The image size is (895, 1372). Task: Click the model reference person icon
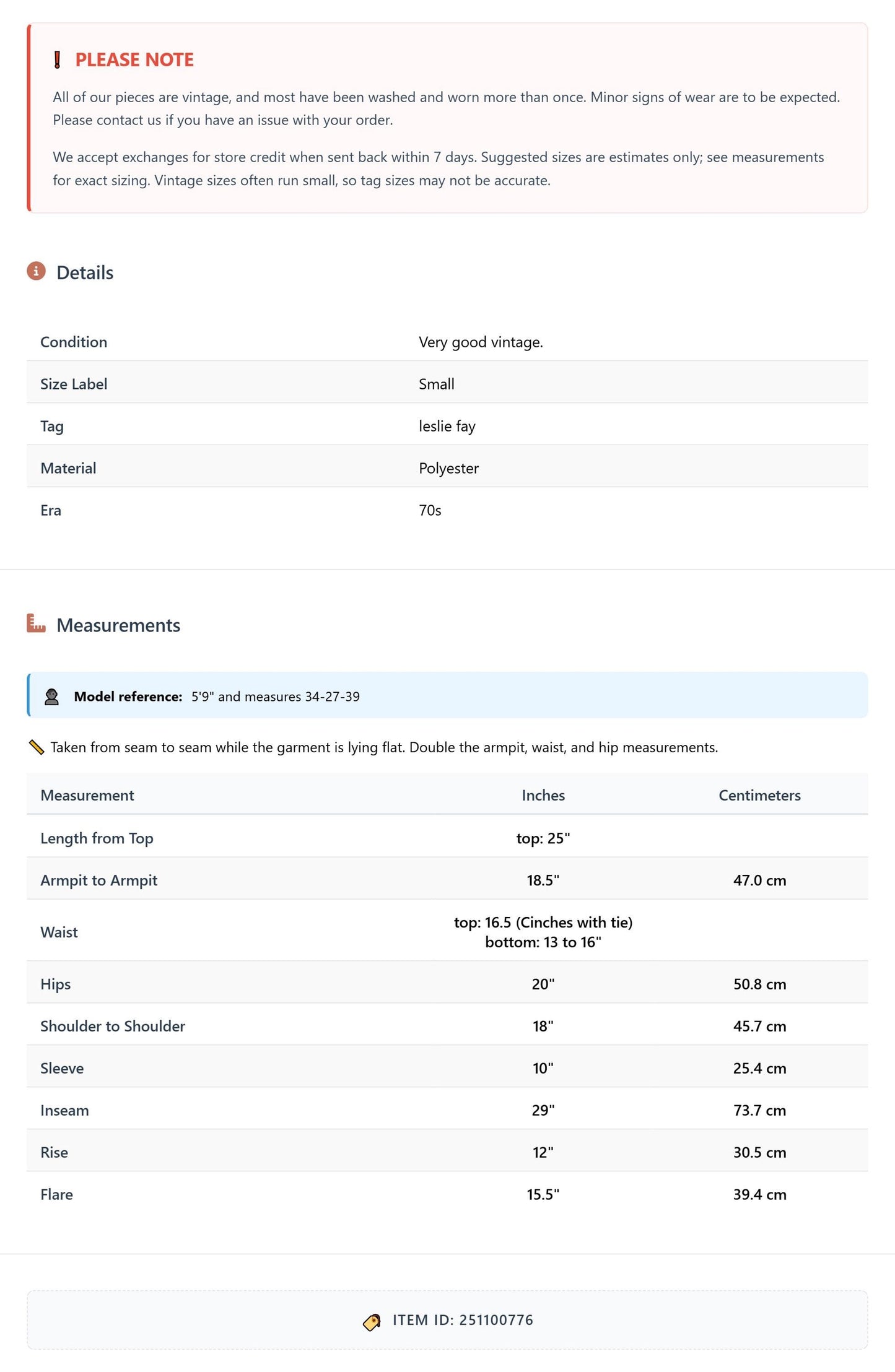pos(52,697)
